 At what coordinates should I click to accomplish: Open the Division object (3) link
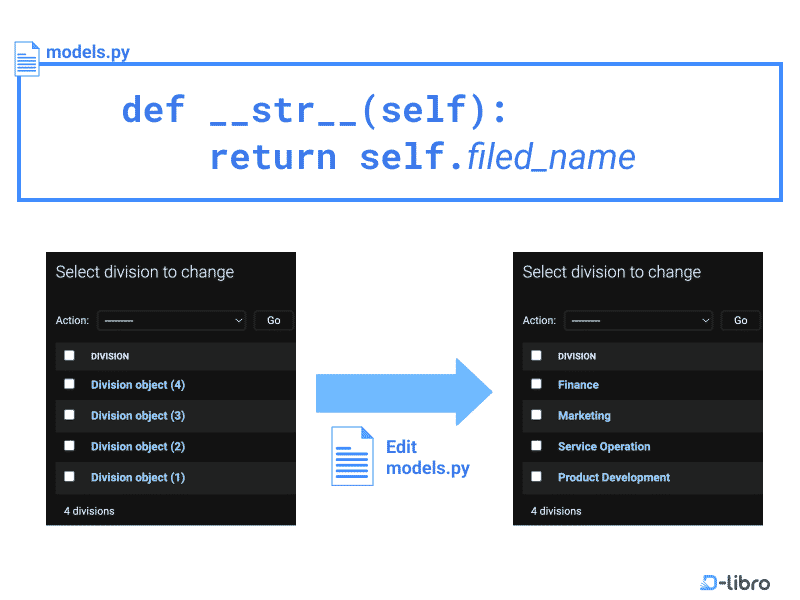tap(137, 416)
